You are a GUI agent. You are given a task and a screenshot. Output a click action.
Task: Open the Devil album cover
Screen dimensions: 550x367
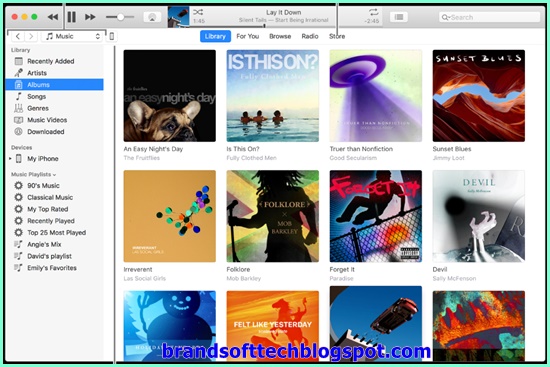(479, 216)
